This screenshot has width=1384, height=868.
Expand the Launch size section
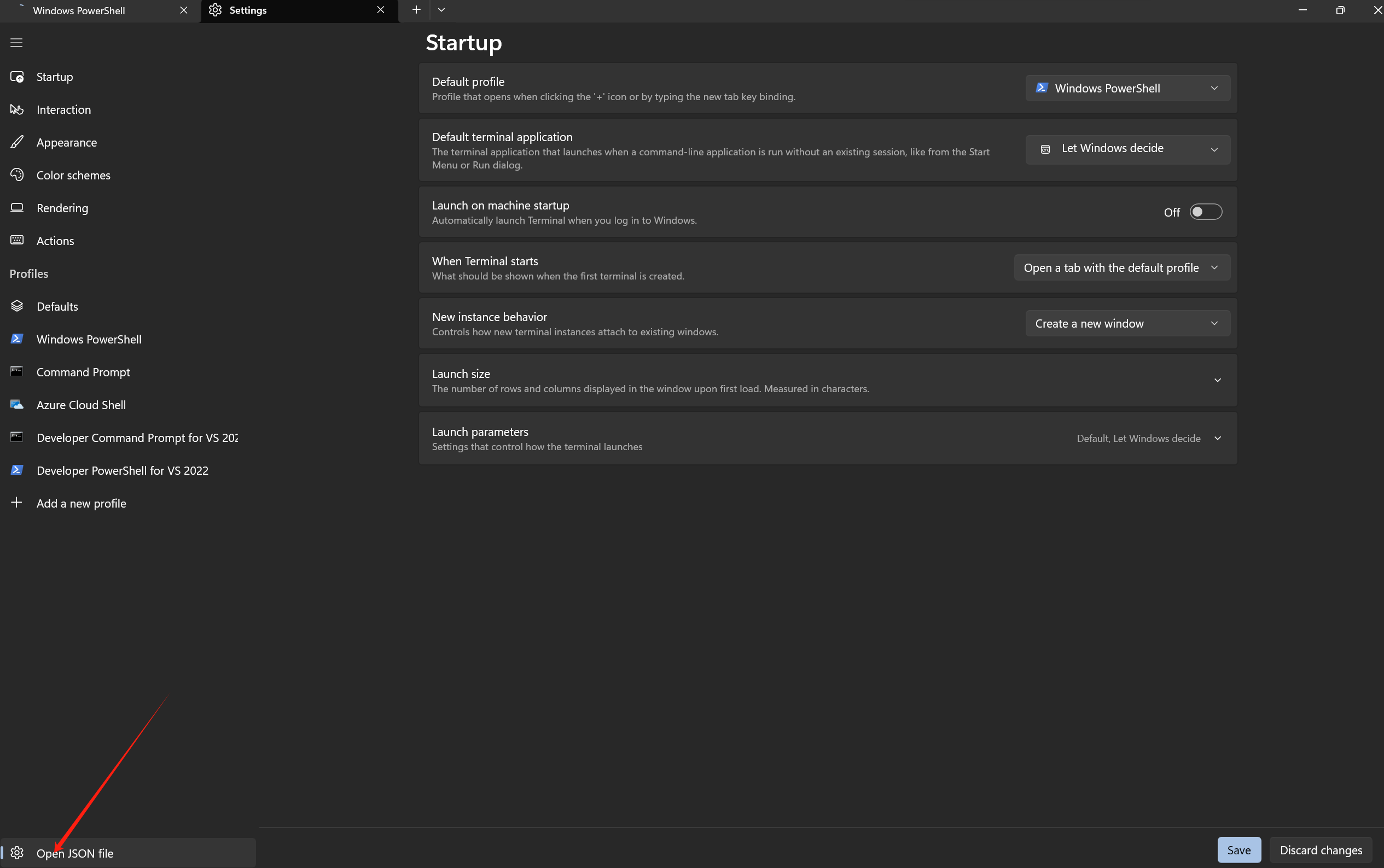pos(1218,380)
